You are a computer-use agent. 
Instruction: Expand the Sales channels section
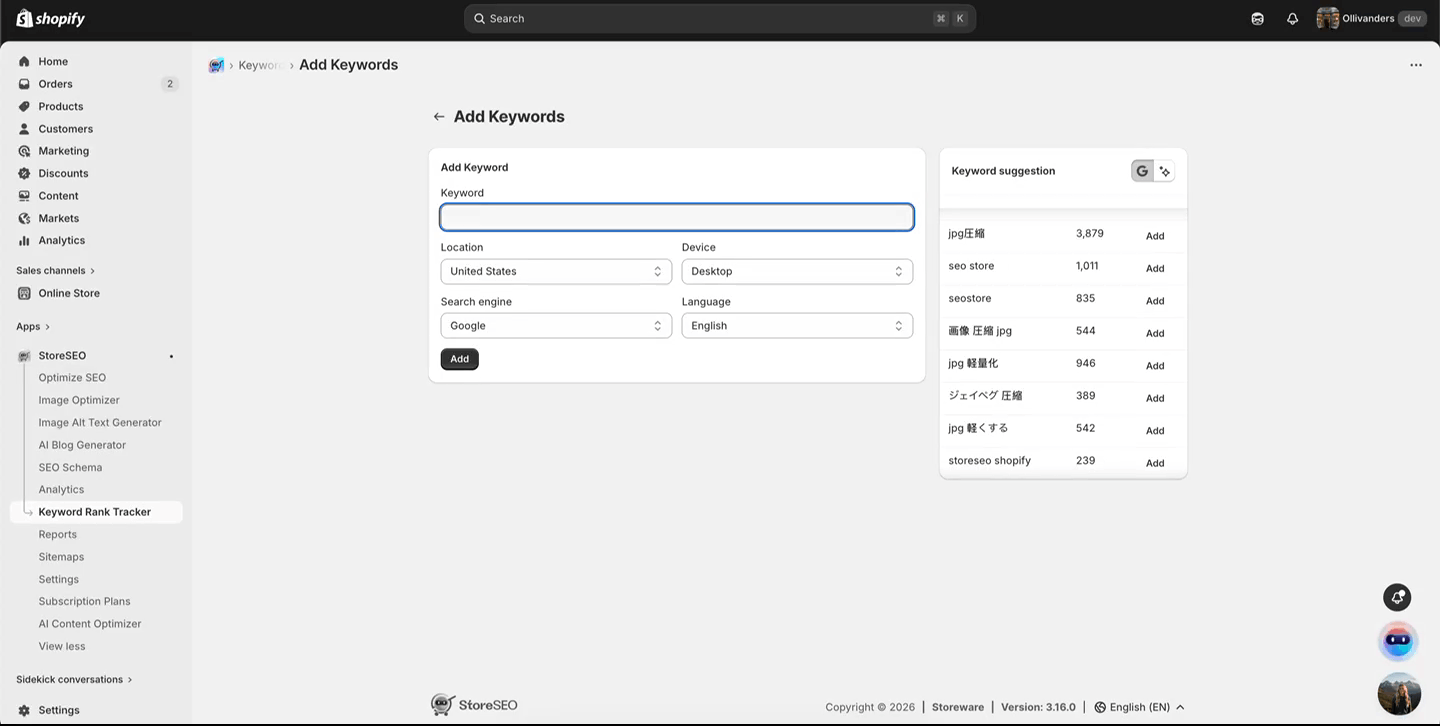55,270
